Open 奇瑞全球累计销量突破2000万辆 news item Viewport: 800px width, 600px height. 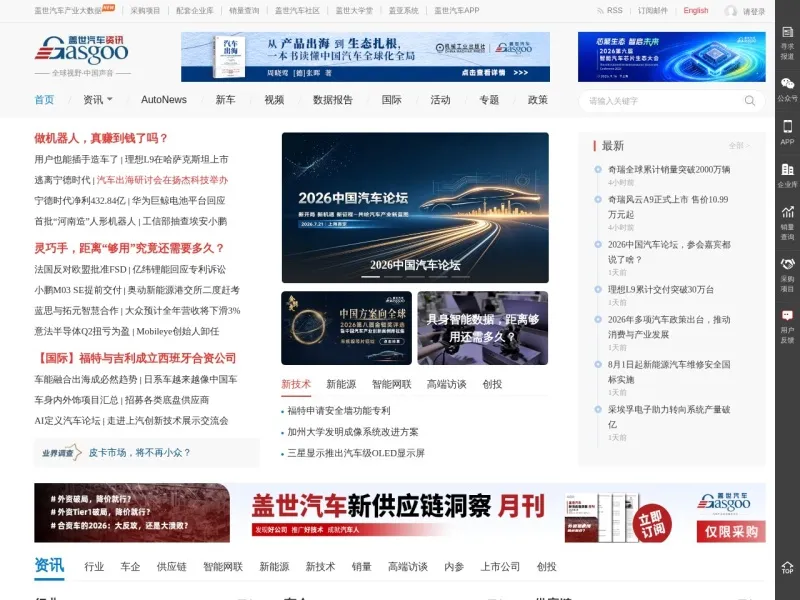click(669, 169)
